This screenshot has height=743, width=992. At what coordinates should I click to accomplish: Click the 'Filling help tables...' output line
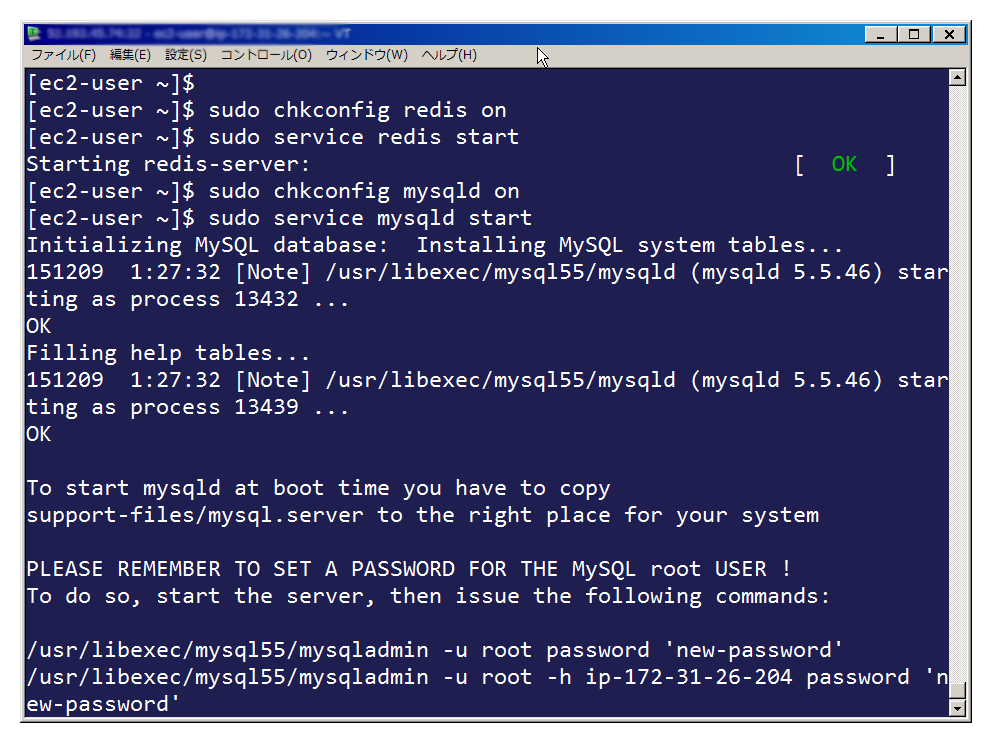tap(168, 353)
